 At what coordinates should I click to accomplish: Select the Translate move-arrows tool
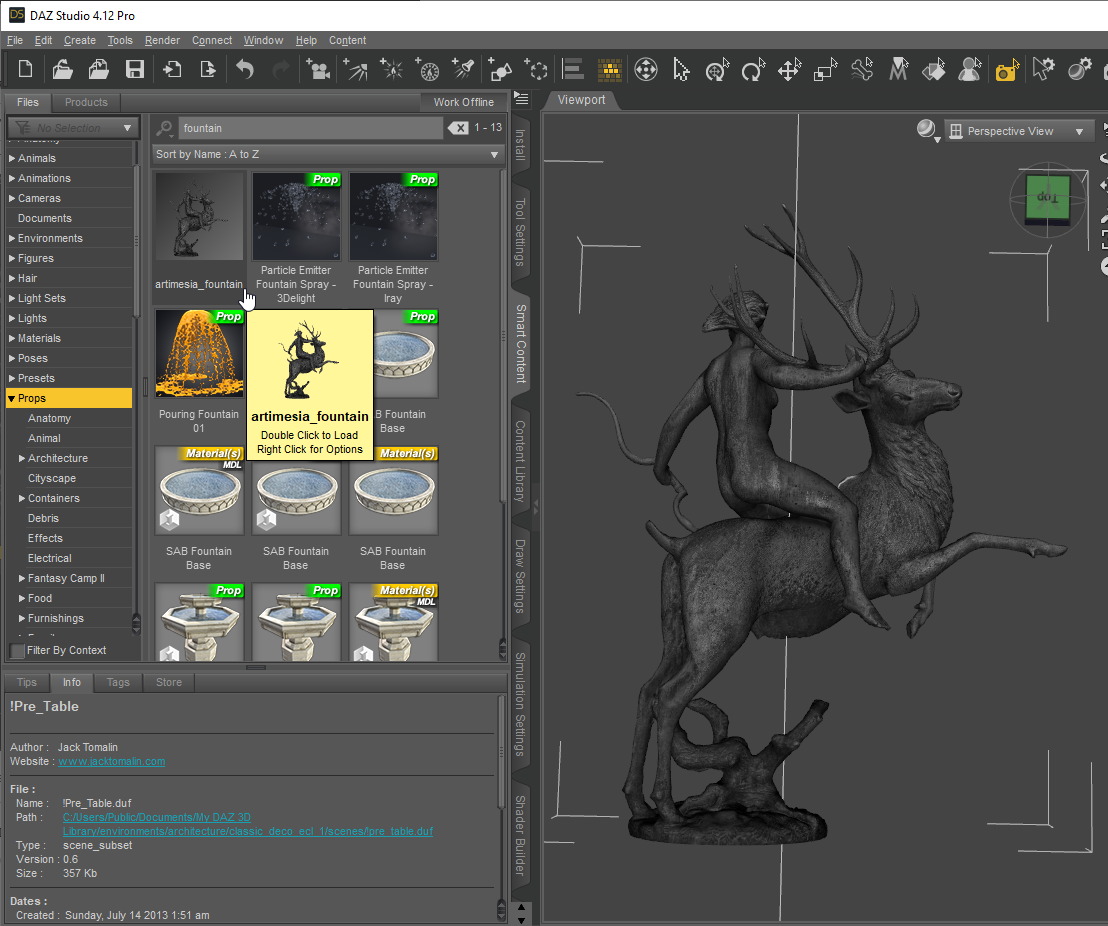tap(789, 70)
